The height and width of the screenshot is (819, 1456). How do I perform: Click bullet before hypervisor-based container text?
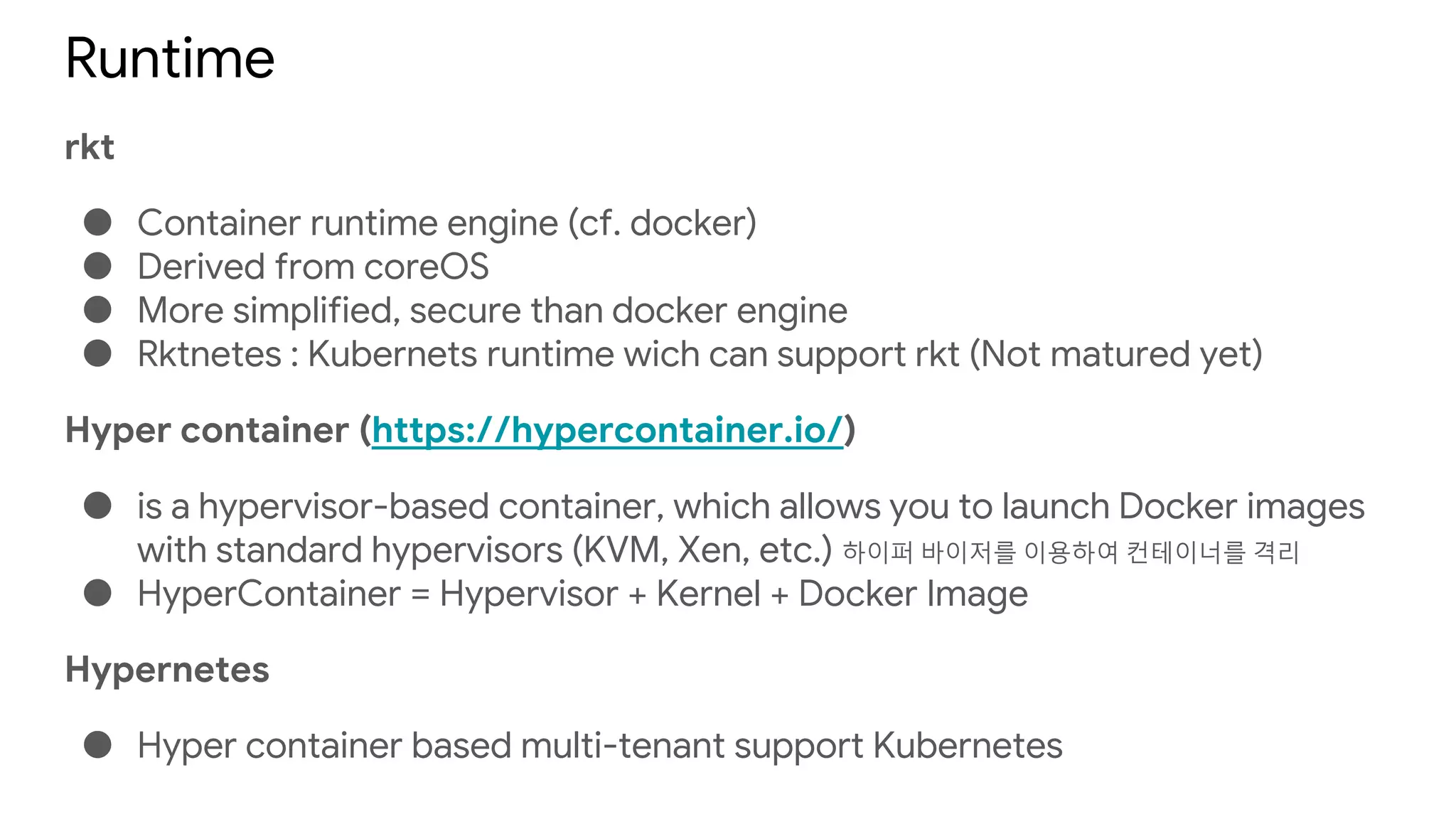97,505
